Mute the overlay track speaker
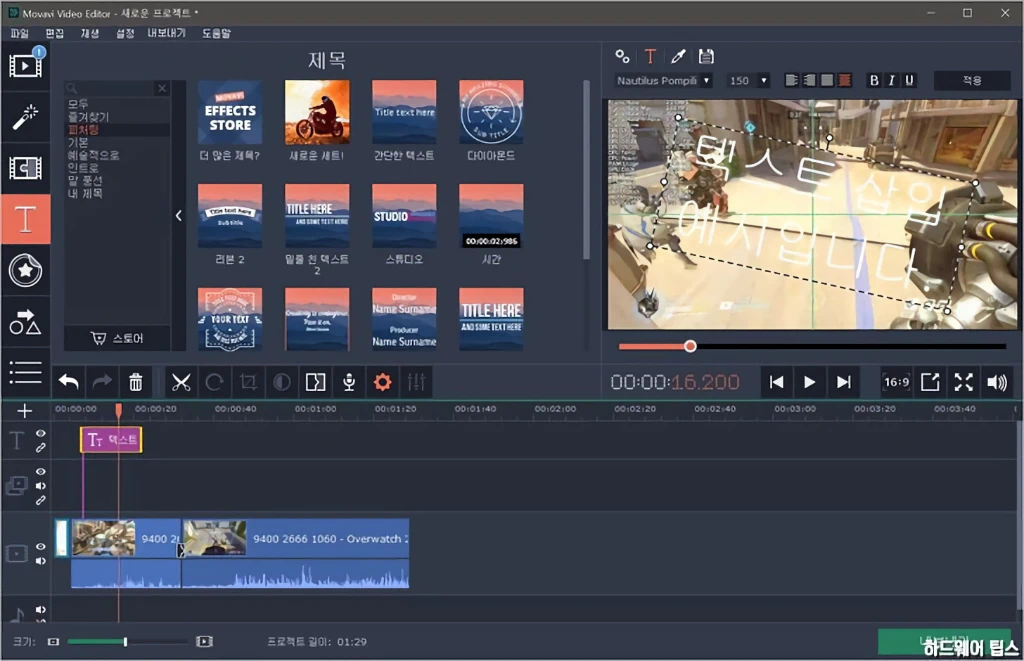This screenshot has width=1024, height=661. 40,485
